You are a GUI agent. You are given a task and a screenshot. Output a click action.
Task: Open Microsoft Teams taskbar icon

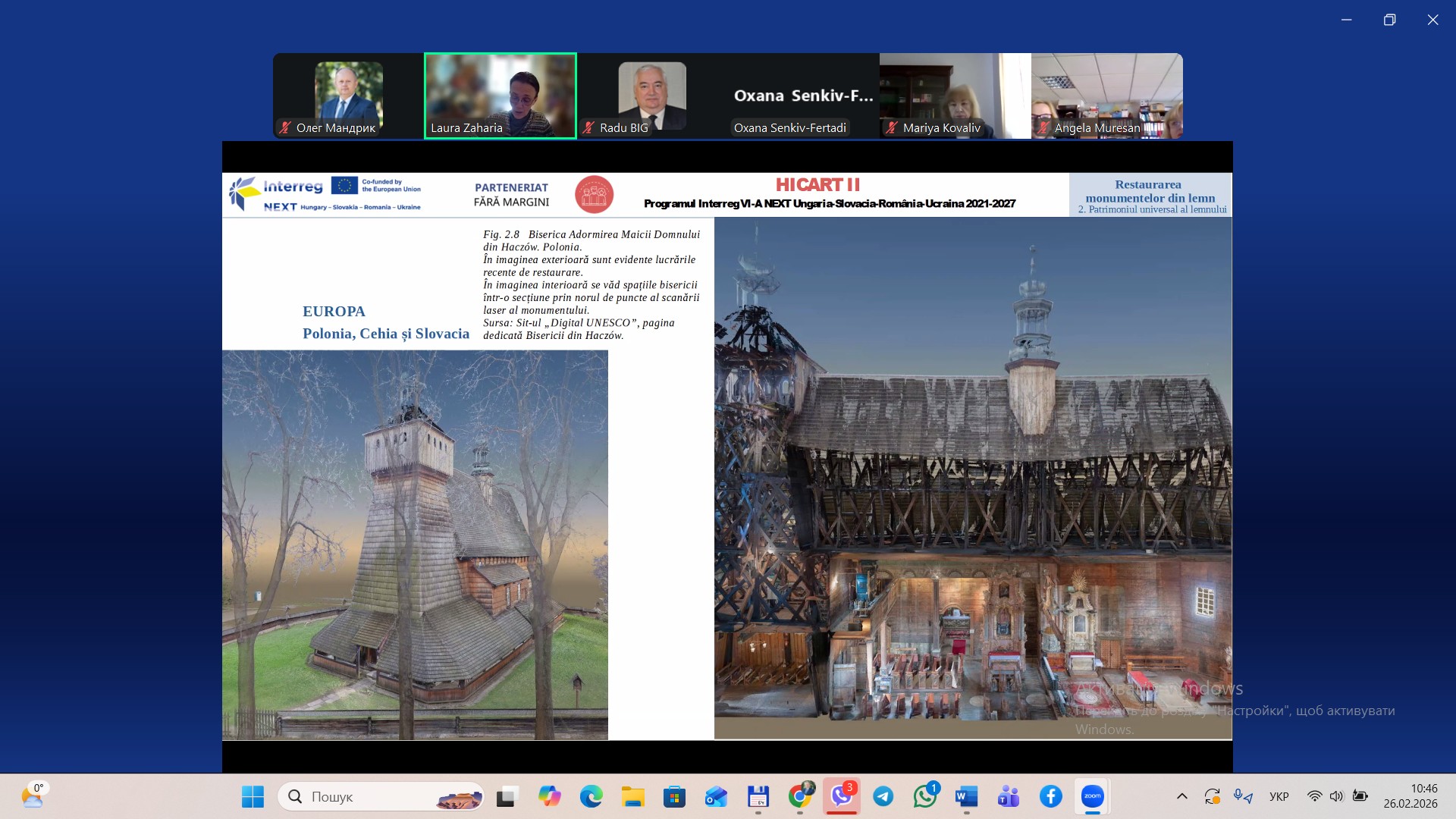(x=1008, y=796)
